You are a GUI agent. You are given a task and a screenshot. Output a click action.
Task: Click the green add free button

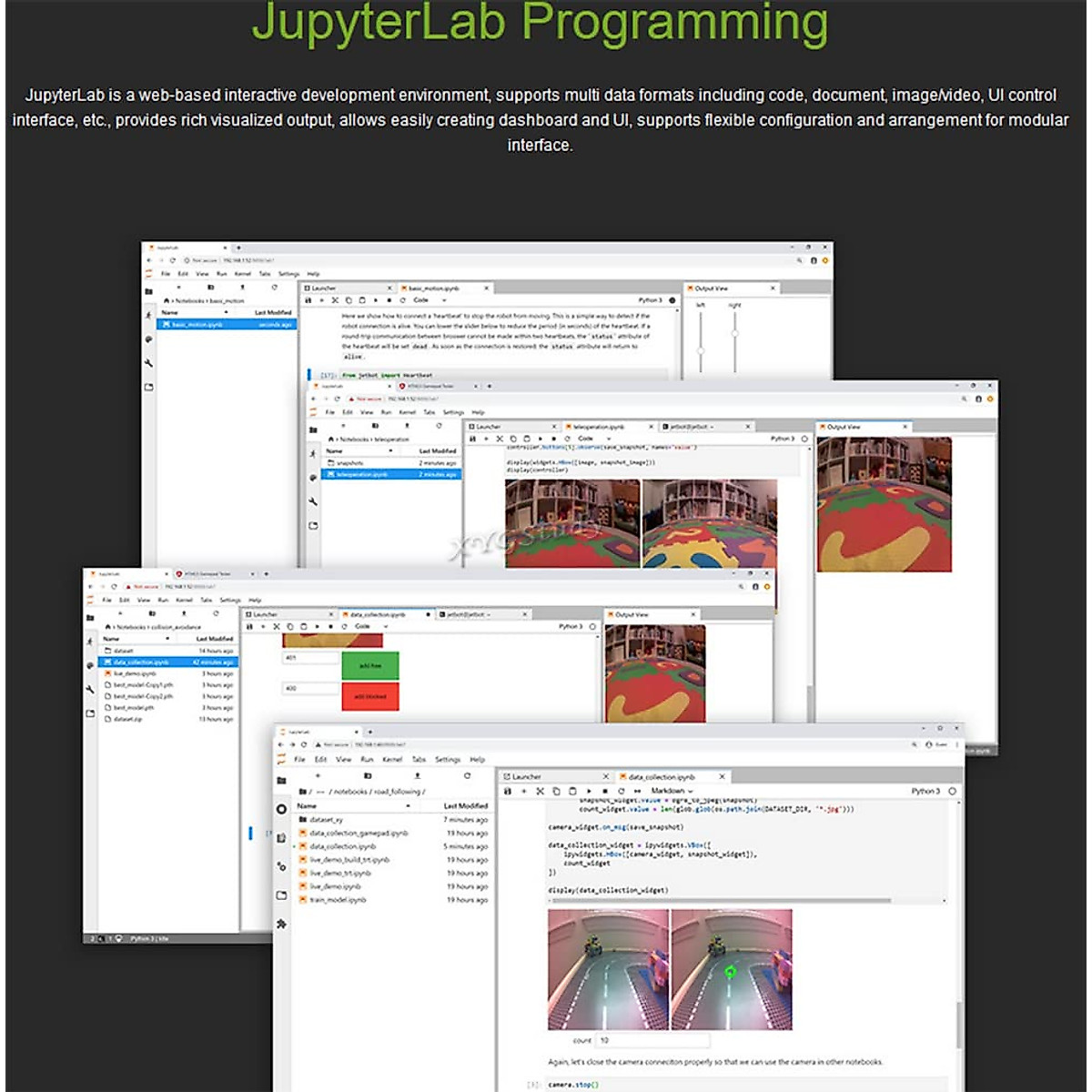tap(369, 665)
